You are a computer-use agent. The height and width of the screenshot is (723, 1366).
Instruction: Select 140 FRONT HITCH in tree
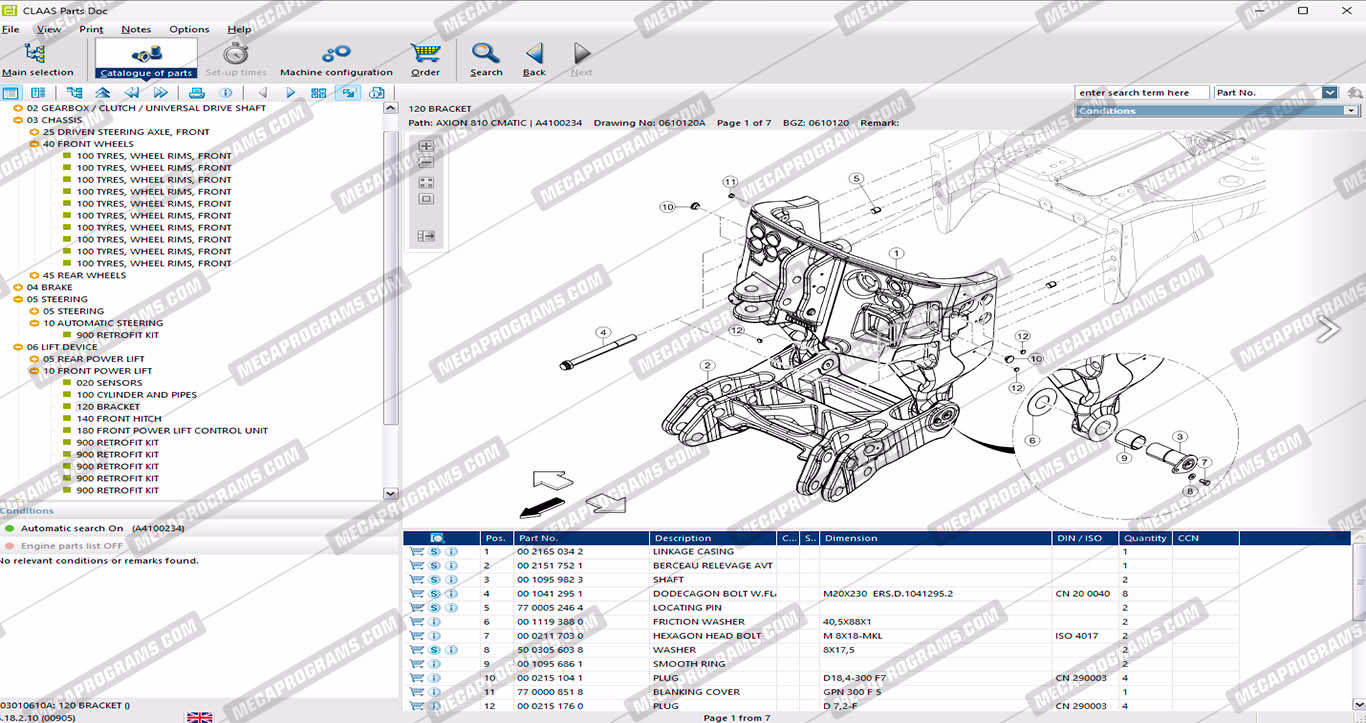[119, 419]
